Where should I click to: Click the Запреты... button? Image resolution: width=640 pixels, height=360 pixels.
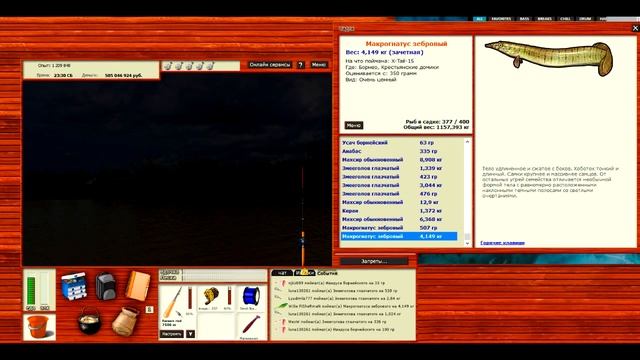374,261
